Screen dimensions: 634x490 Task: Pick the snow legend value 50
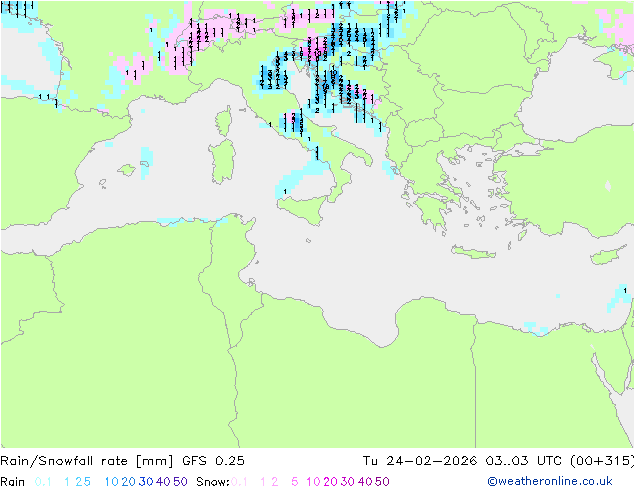(382, 482)
